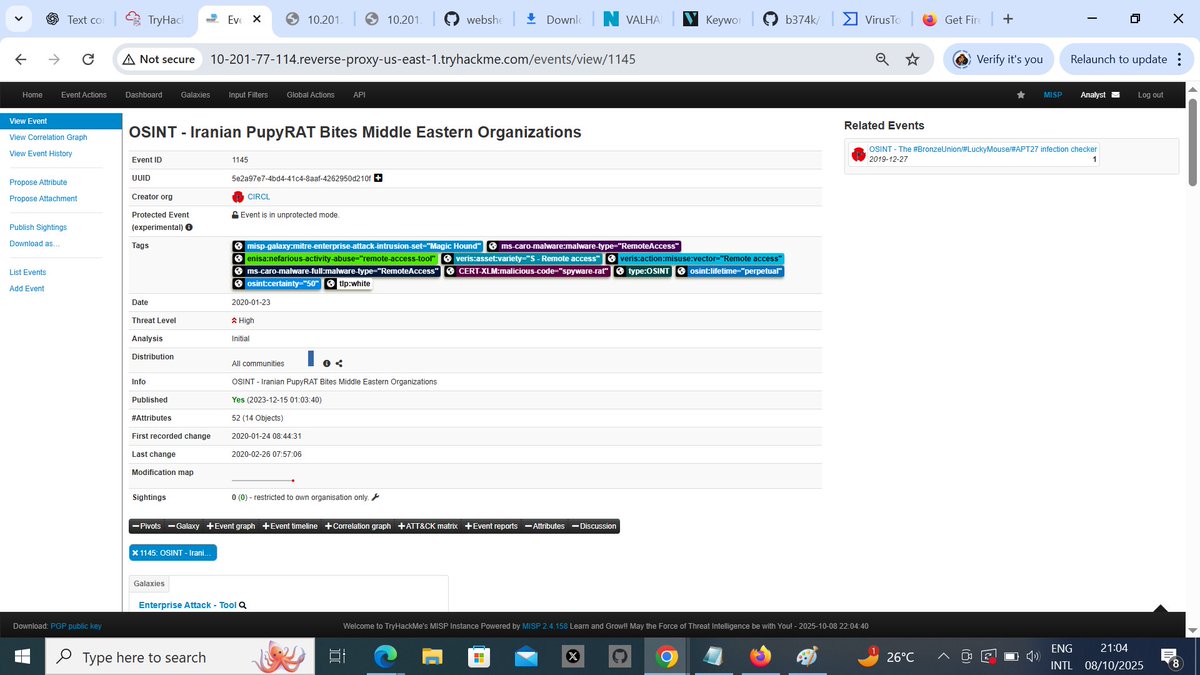Image resolution: width=1200 pixels, height=675 pixels.
Task: Click the browser address bar URL
Action: 422,59
